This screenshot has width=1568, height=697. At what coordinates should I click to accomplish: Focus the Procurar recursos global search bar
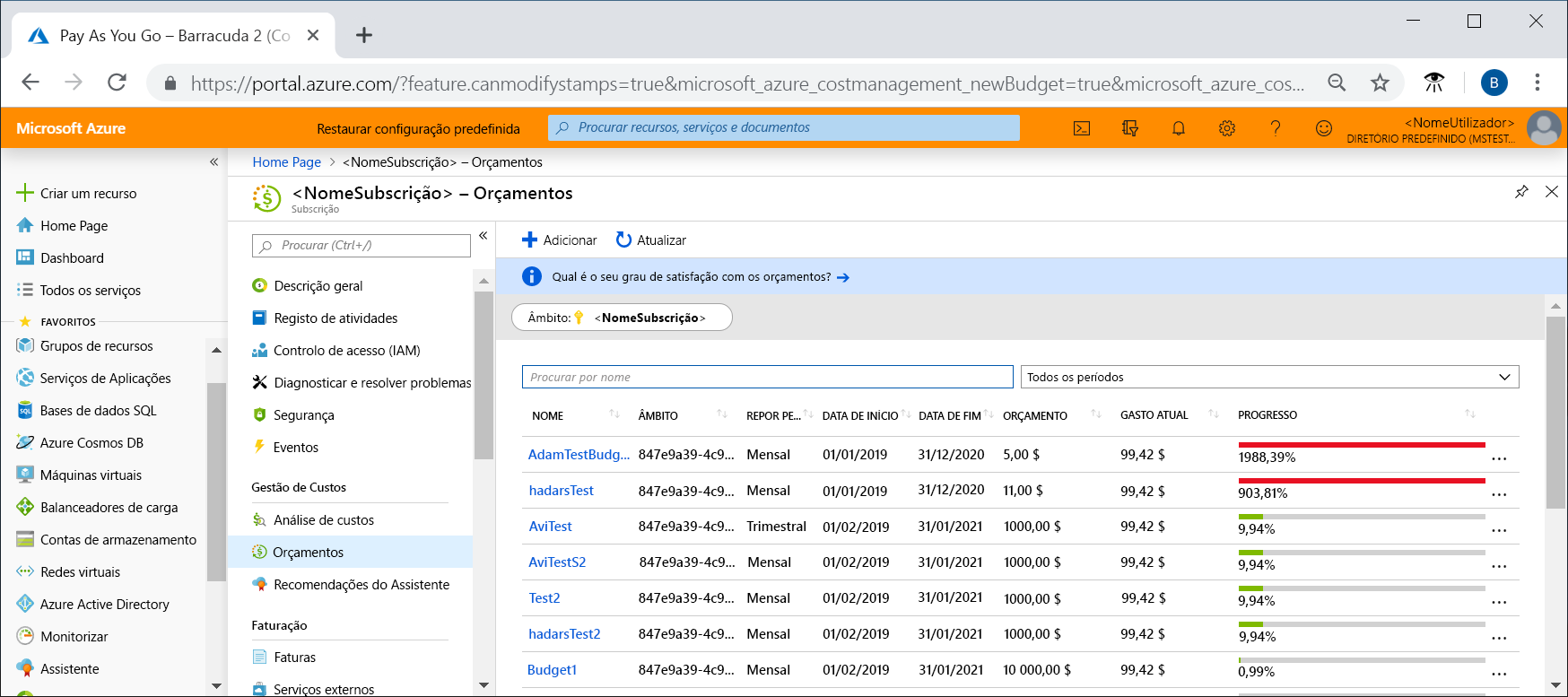pyautogui.click(x=784, y=128)
